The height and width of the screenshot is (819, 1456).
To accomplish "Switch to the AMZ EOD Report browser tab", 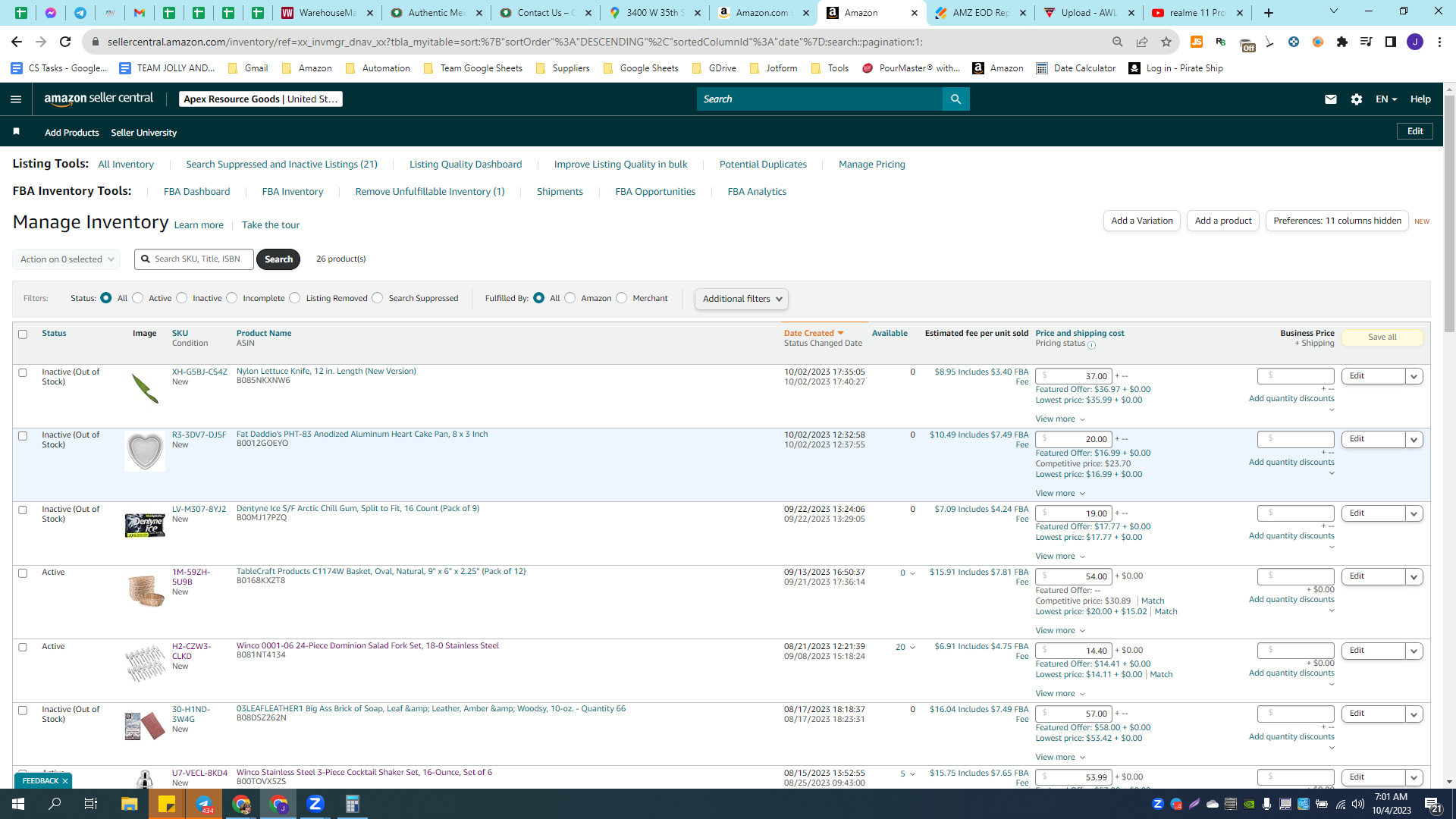I will (981, 13).
